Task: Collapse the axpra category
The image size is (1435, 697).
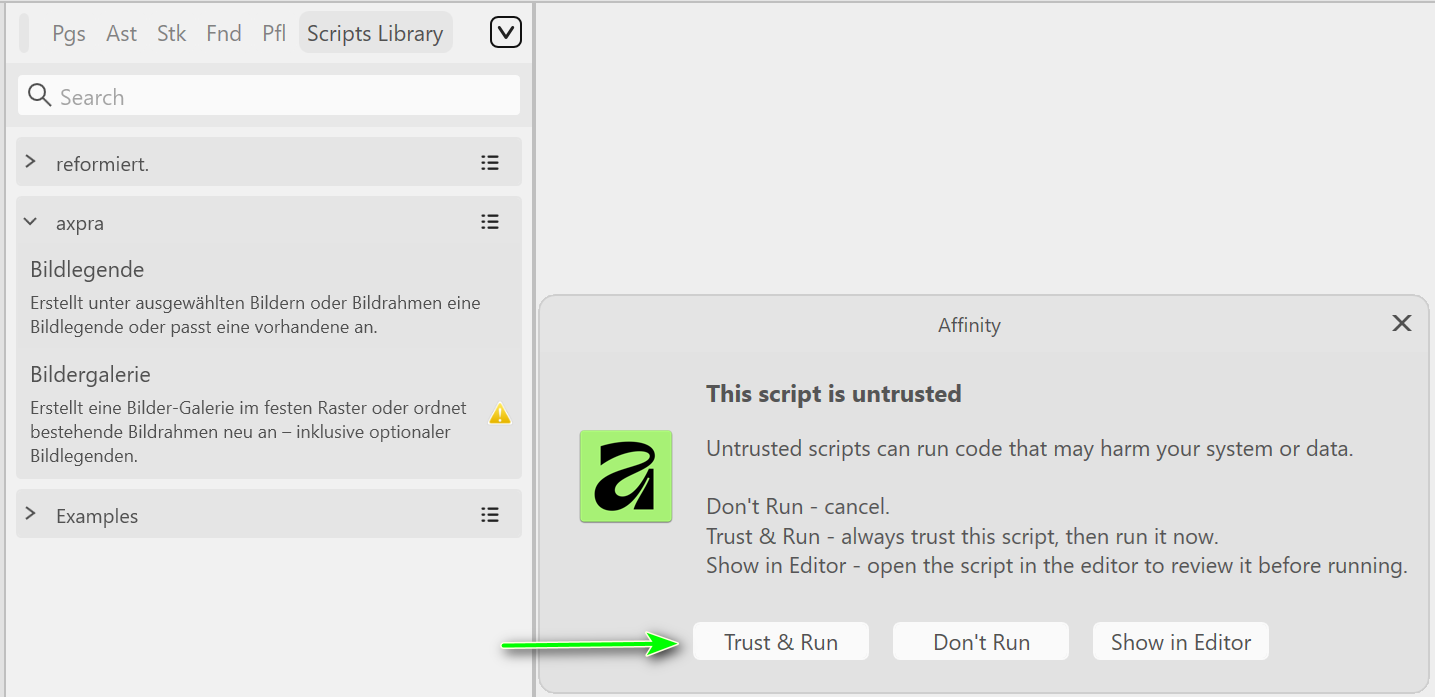Action: (30, 222)
